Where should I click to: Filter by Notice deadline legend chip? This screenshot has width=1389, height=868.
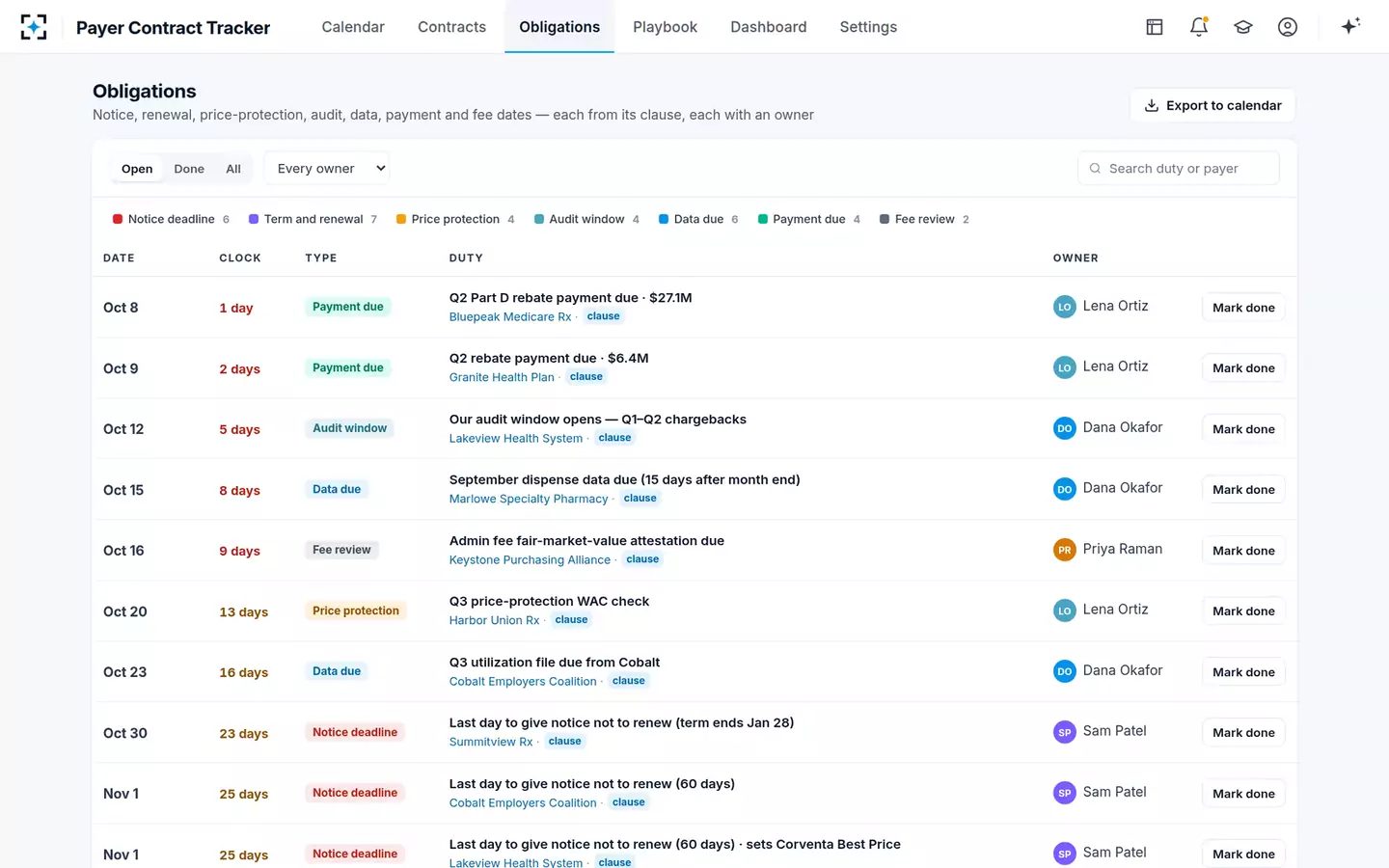tap(172, 219)
